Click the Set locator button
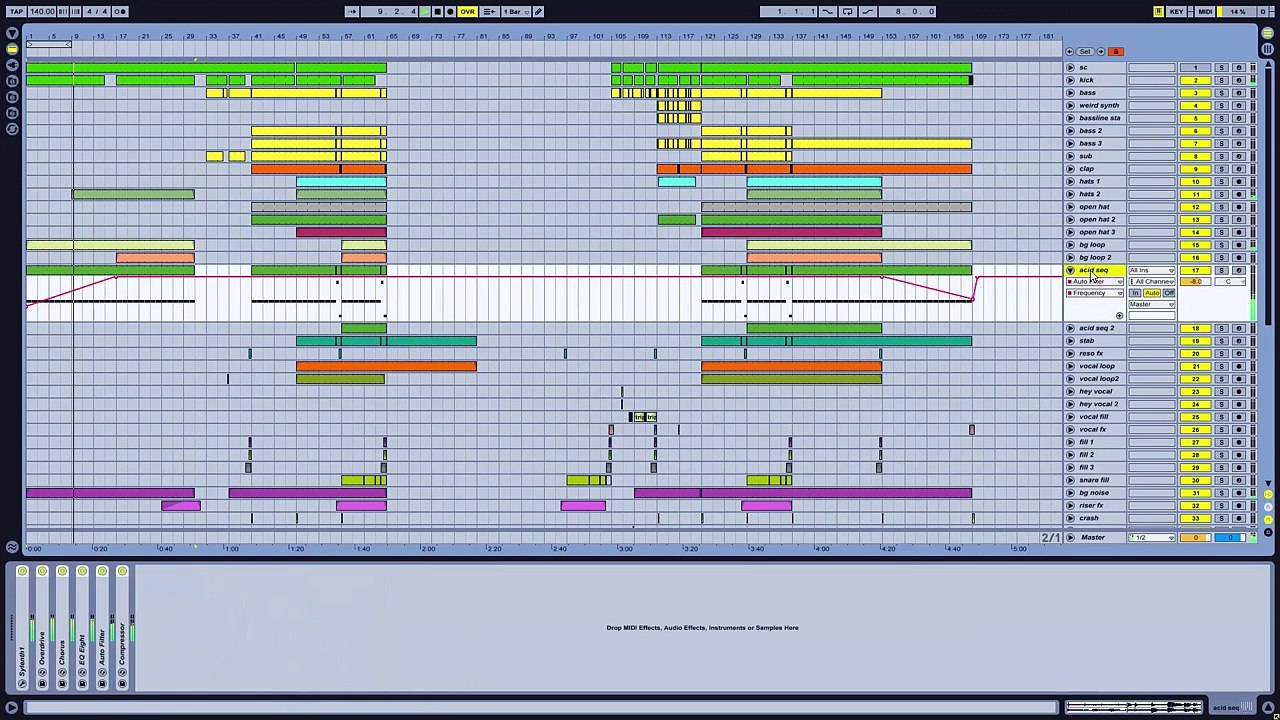 [1085, 52]
